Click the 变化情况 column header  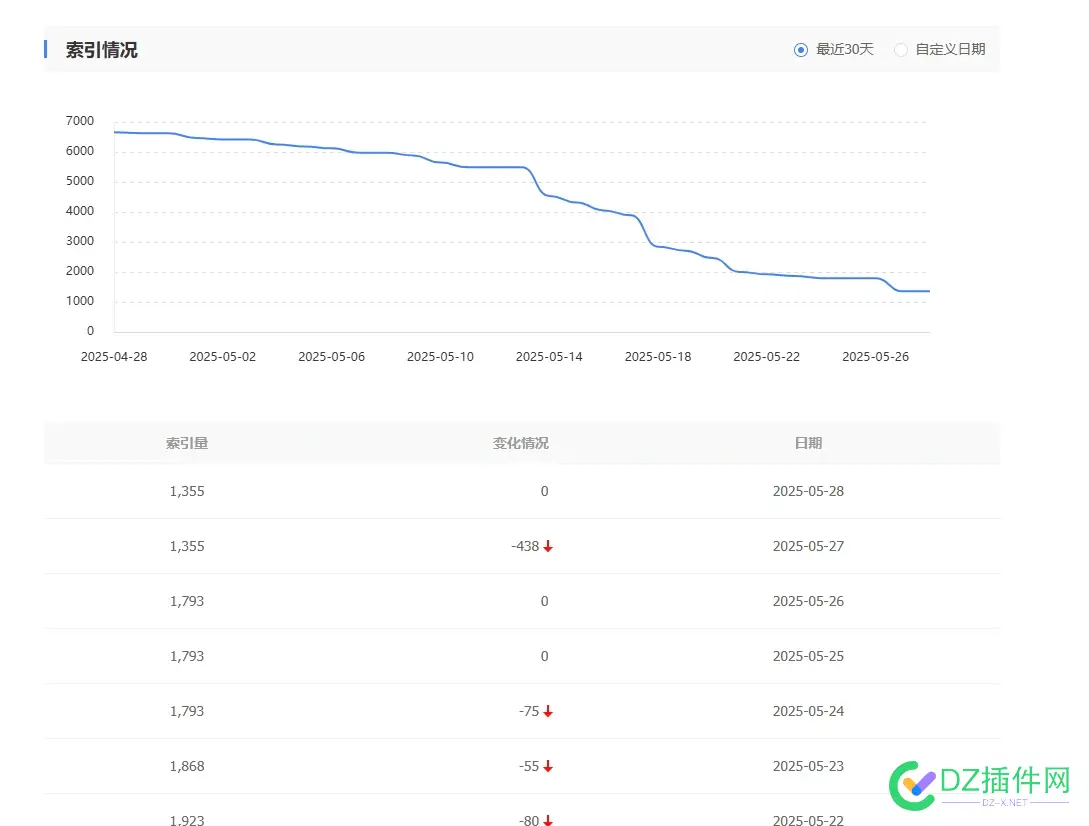[x=520, y=443]
